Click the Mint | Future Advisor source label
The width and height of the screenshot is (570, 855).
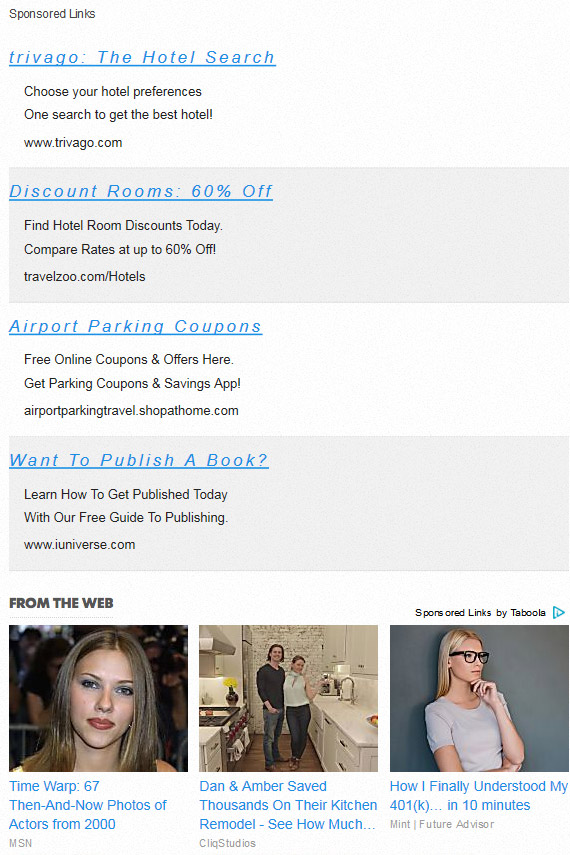click(442, 824)
